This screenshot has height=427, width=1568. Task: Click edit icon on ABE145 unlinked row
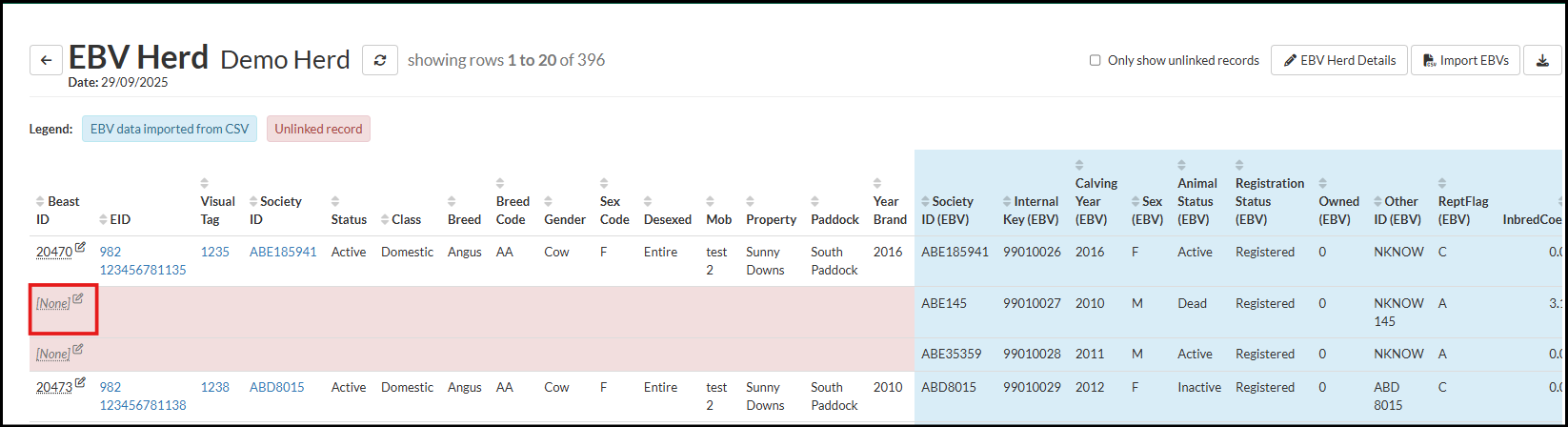coord(78,299)
